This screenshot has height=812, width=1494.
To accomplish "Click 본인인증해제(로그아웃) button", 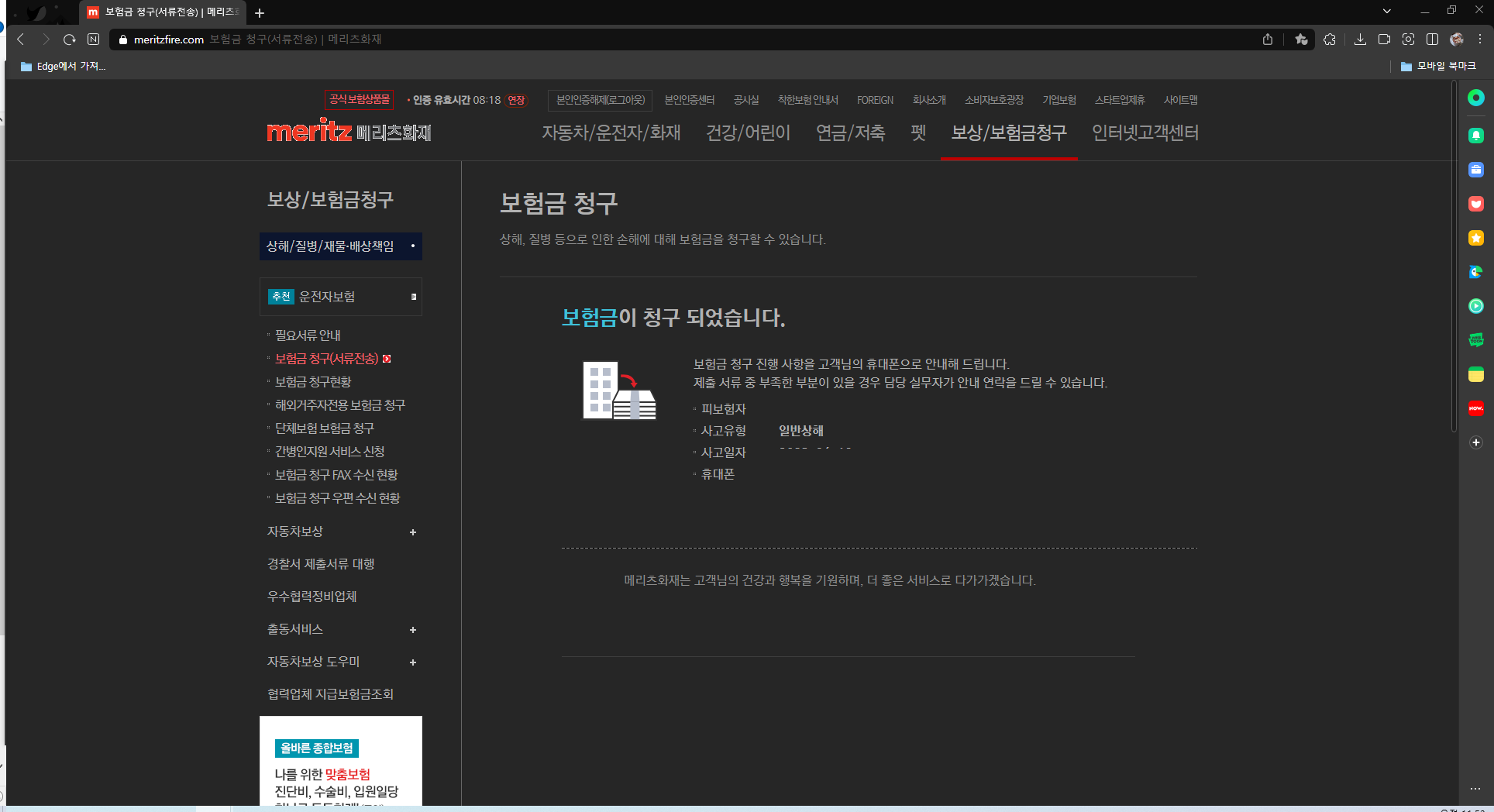I will point(601,100).
